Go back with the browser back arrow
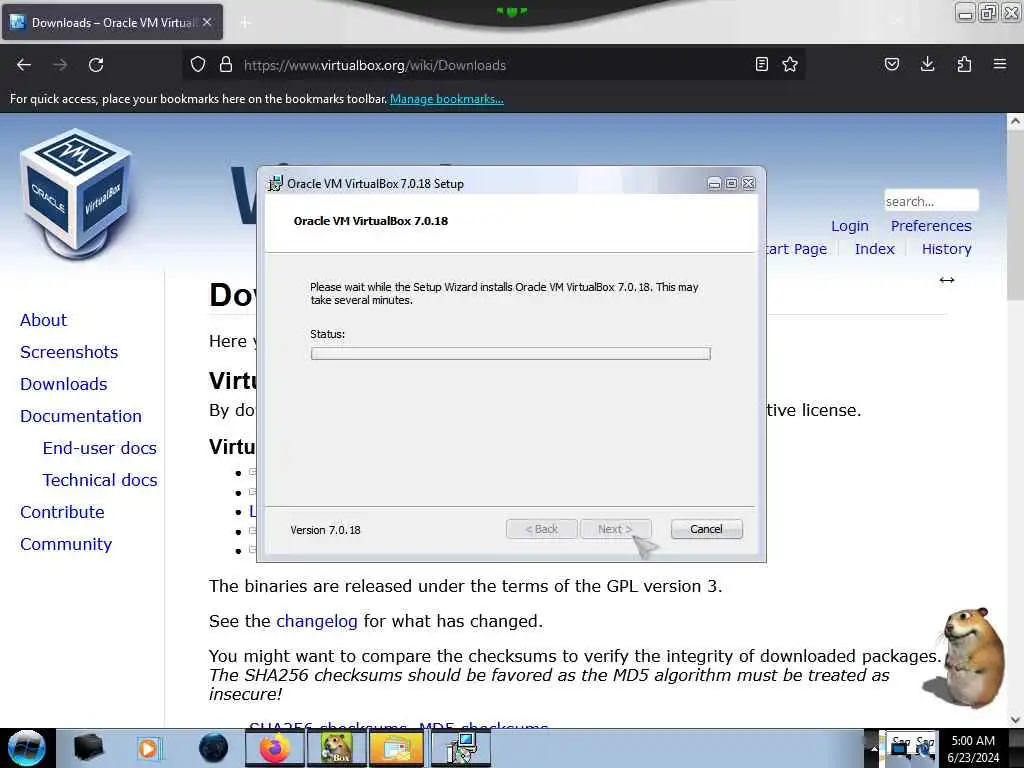This screenshot has height=768, width=1024. 24,65
